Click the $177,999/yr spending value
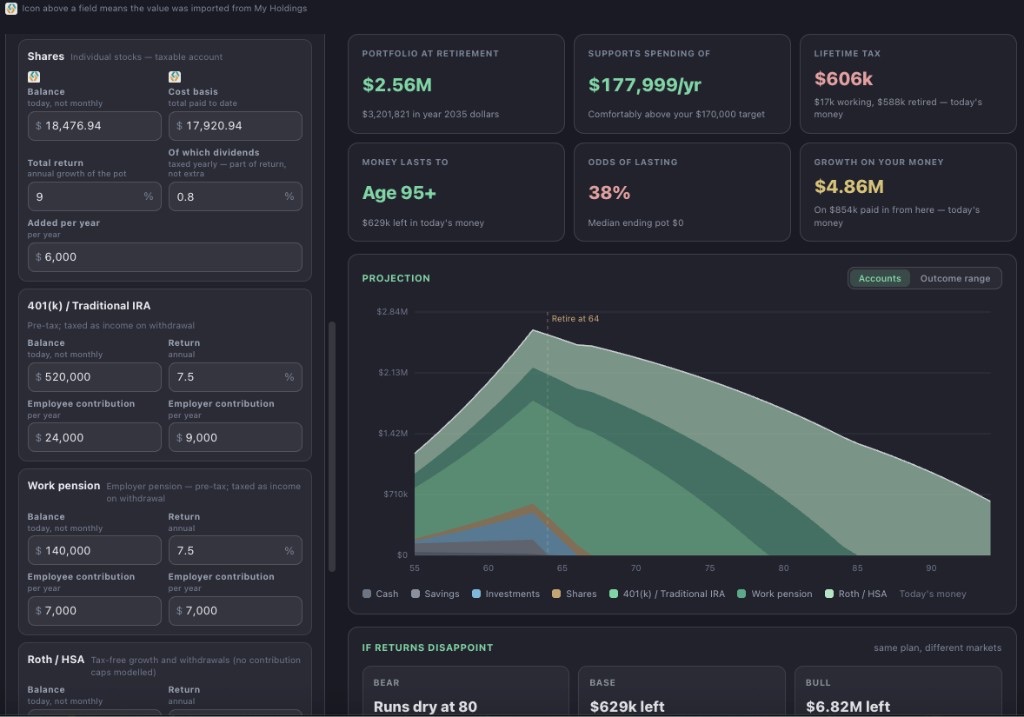Screen dimensions: 1024x717 coord(645,85)
